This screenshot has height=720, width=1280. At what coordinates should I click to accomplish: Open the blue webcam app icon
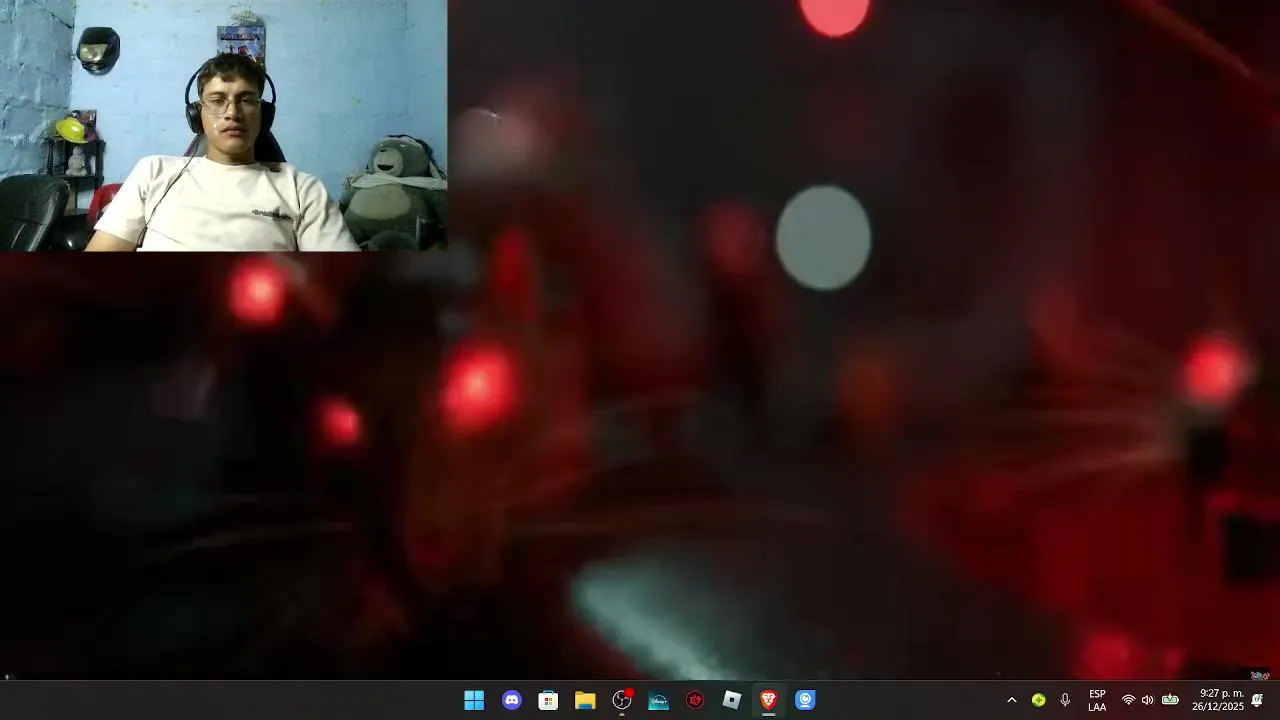[x=805, y=700]
